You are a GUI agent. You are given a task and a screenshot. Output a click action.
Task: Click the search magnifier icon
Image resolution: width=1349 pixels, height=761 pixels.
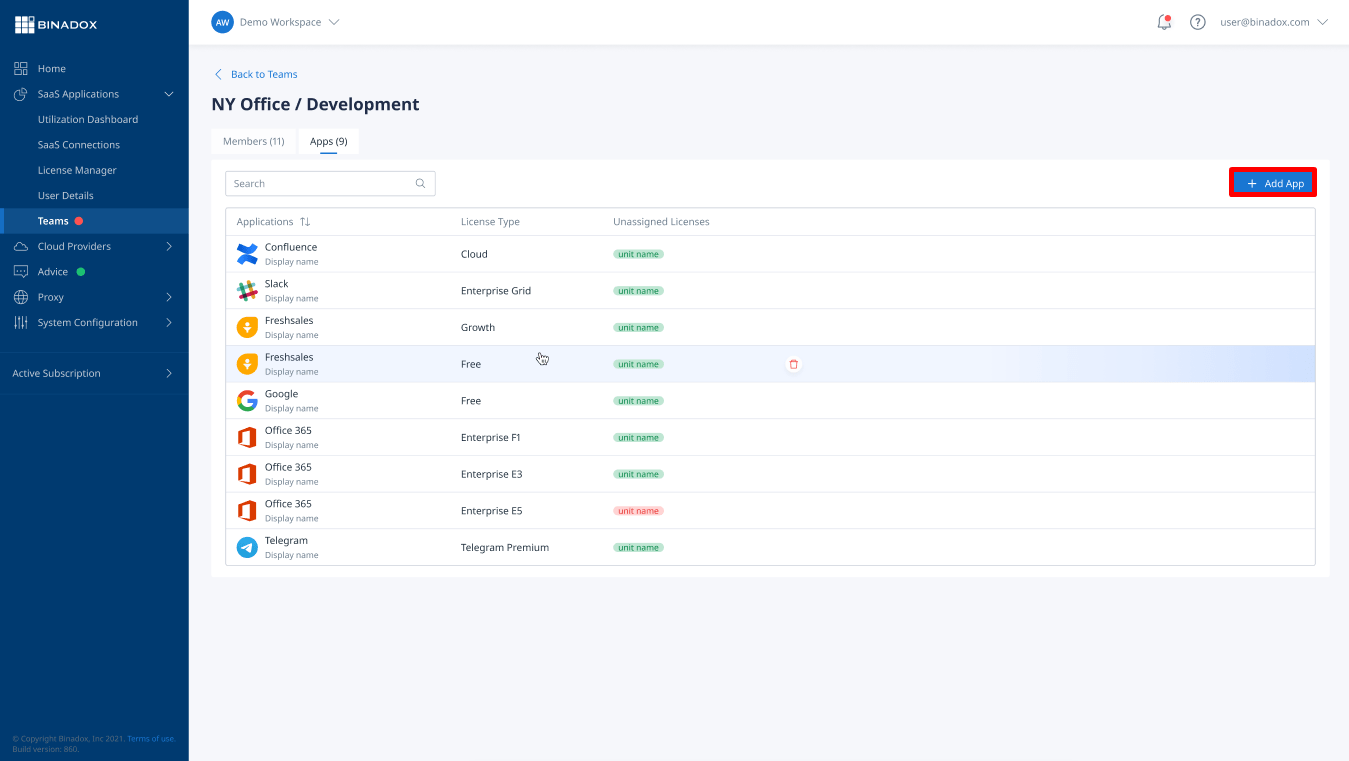[x=421, y=183]
